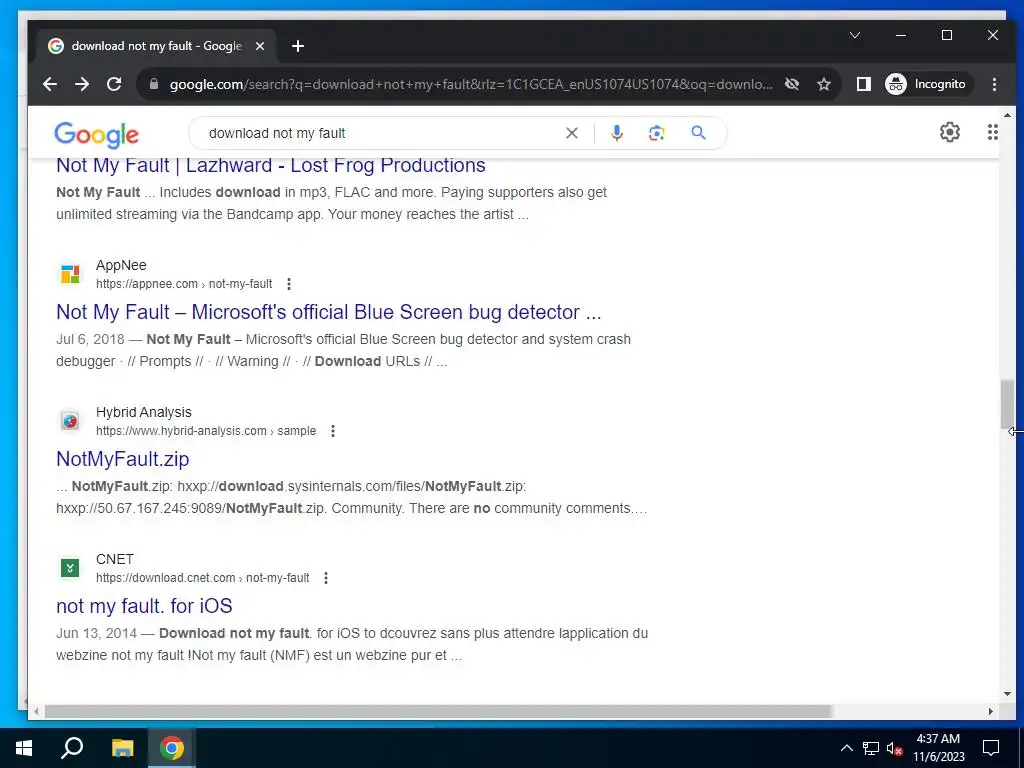This screenshot has width=1024, height=768.
Task: Close the 'download not my fault' tab
Action: click(x=260, y=46)
